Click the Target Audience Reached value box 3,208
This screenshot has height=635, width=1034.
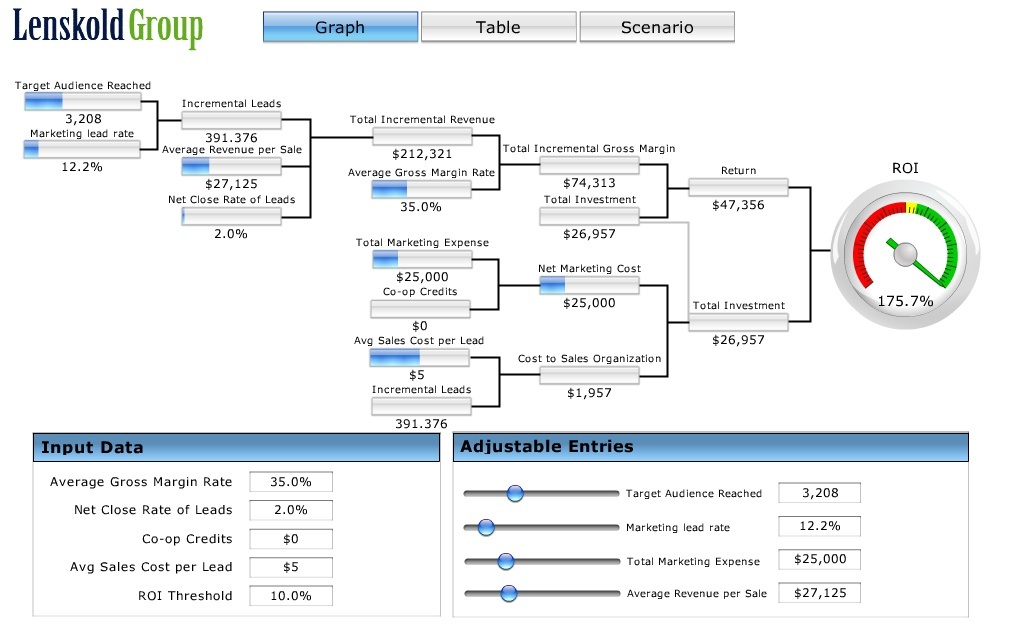(820, 493)
